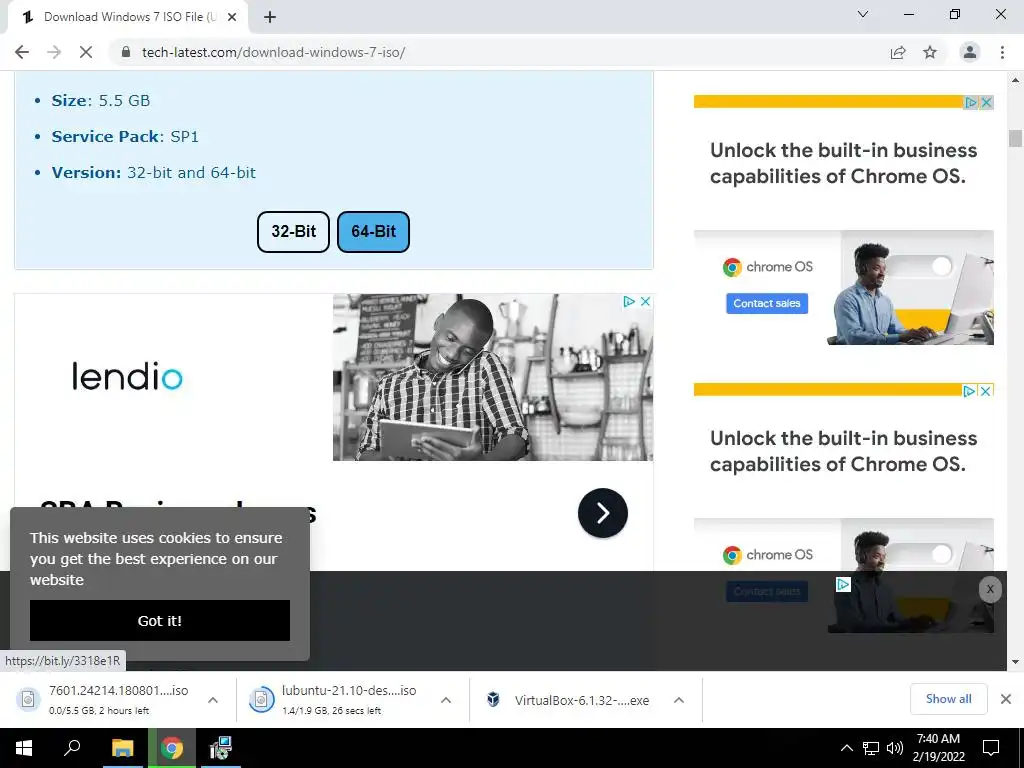Download the 32-Bit ISO
The height and width of the screenshot is (768, 1024).
(x=293, y=231)
